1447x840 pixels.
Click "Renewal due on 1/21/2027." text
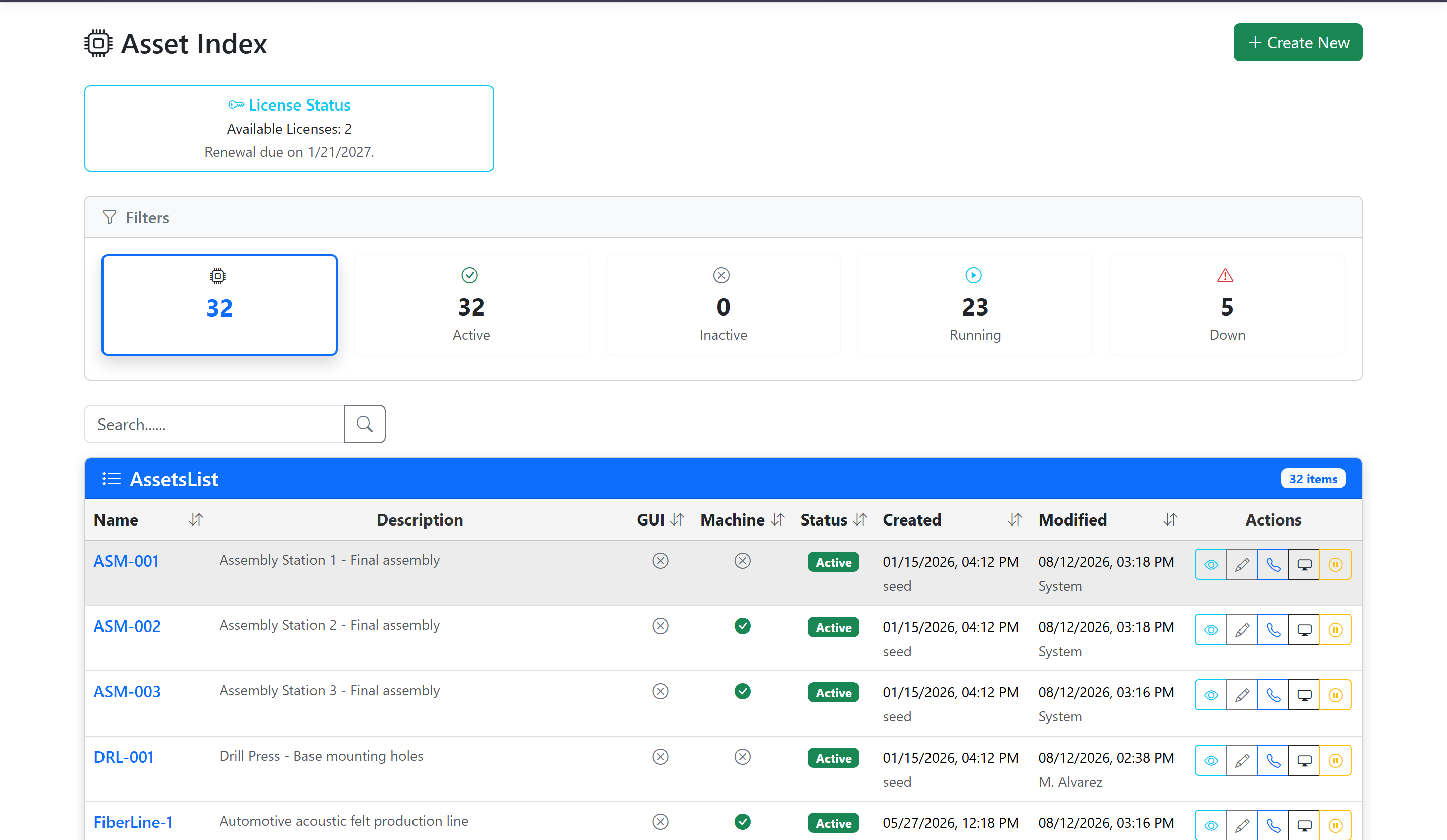click(x=289, y=152)
